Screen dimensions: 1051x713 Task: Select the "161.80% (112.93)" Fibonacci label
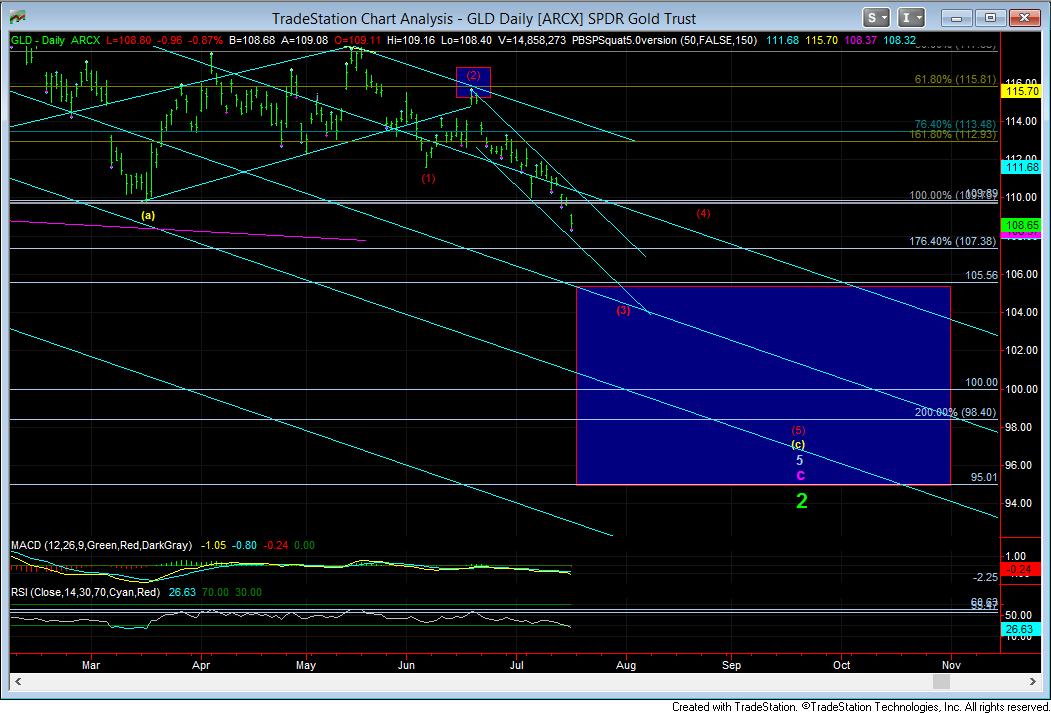[952, 135]
